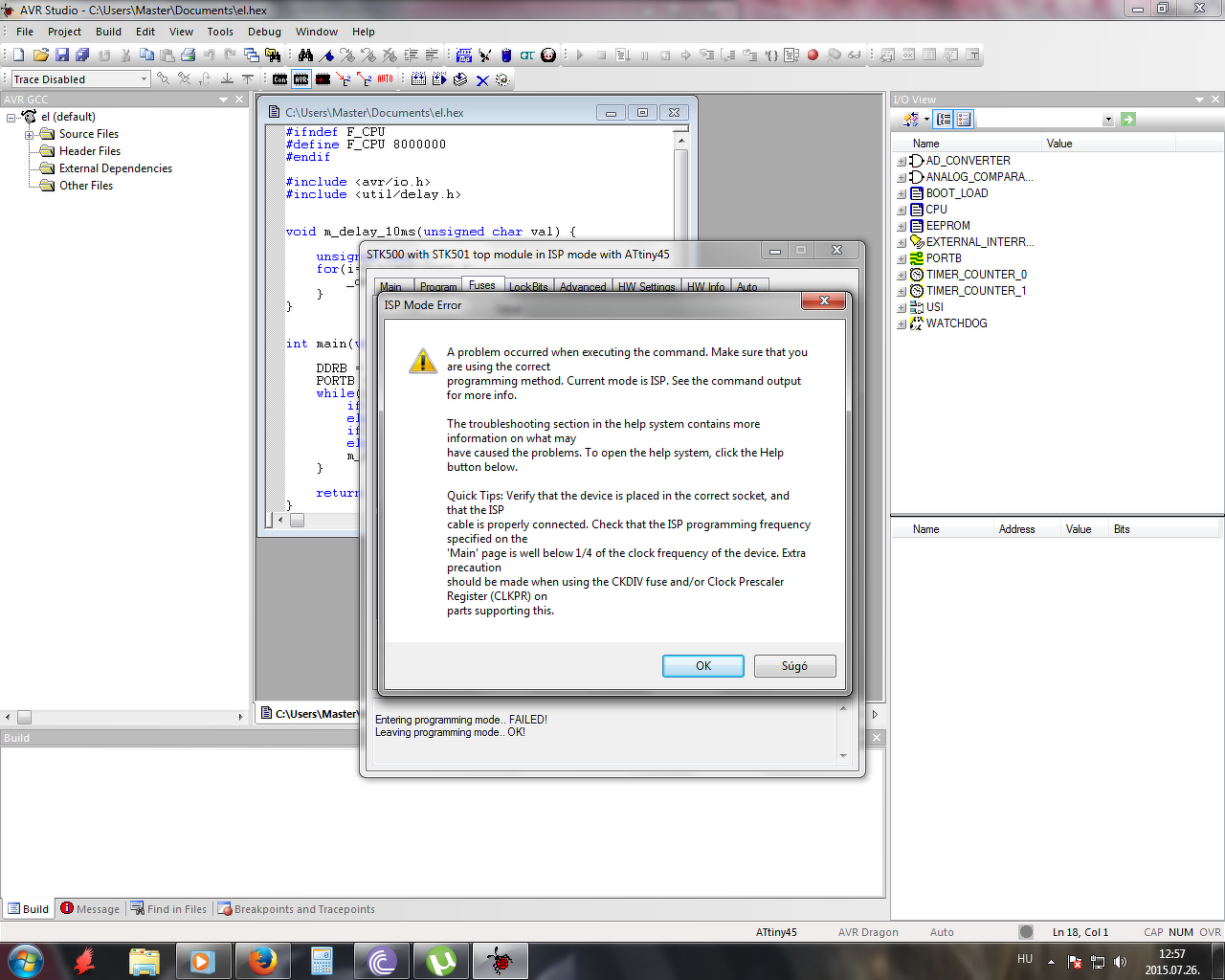
Task: Click the New File toolbar icon
Action: pos(19,56)
